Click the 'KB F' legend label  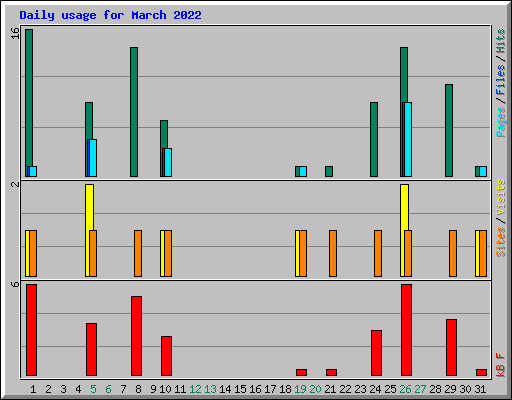coord(500,365)
